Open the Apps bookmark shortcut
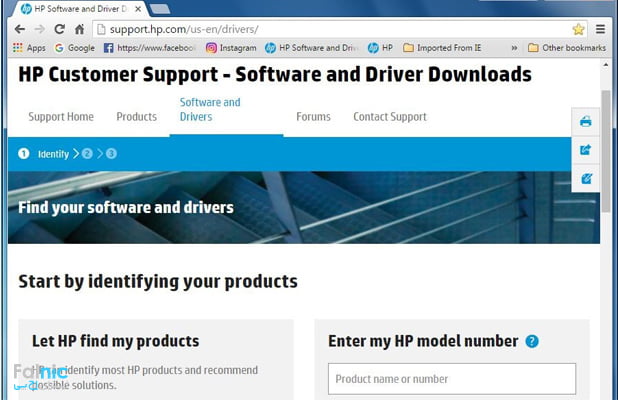The width and height of the screenshot is (618, 400). pyautogui.click(x=29, y=47)
